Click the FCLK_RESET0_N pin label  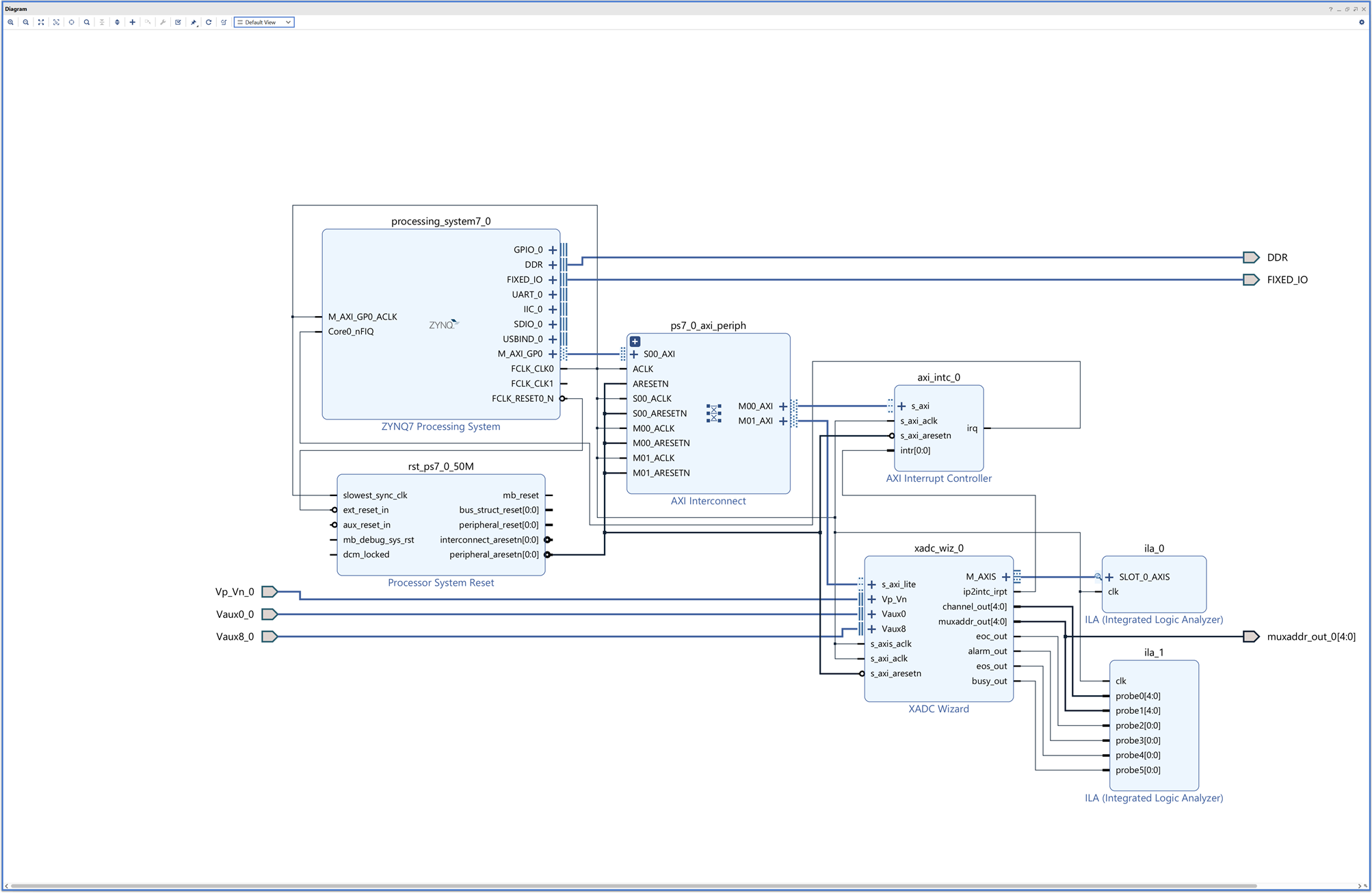523,398
